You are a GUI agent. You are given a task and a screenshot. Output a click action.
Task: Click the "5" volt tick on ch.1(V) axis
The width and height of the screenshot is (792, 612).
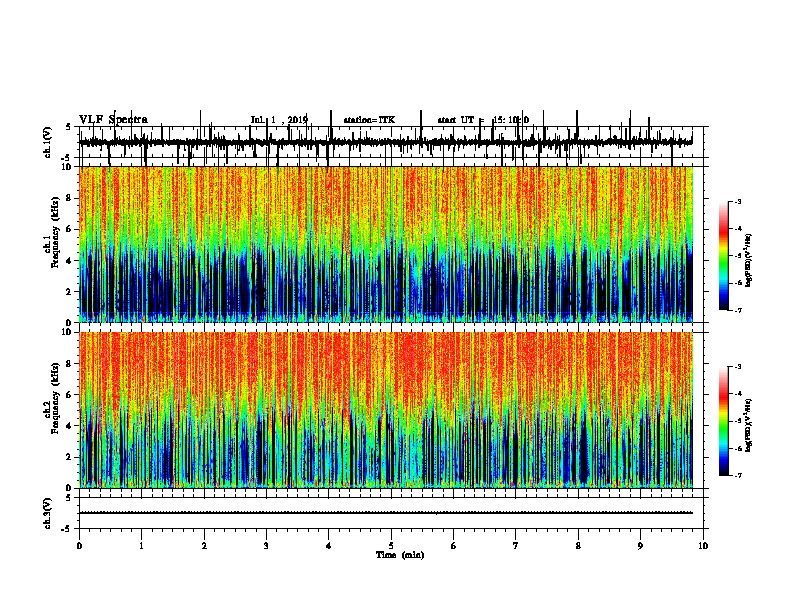tap(68, 127)
